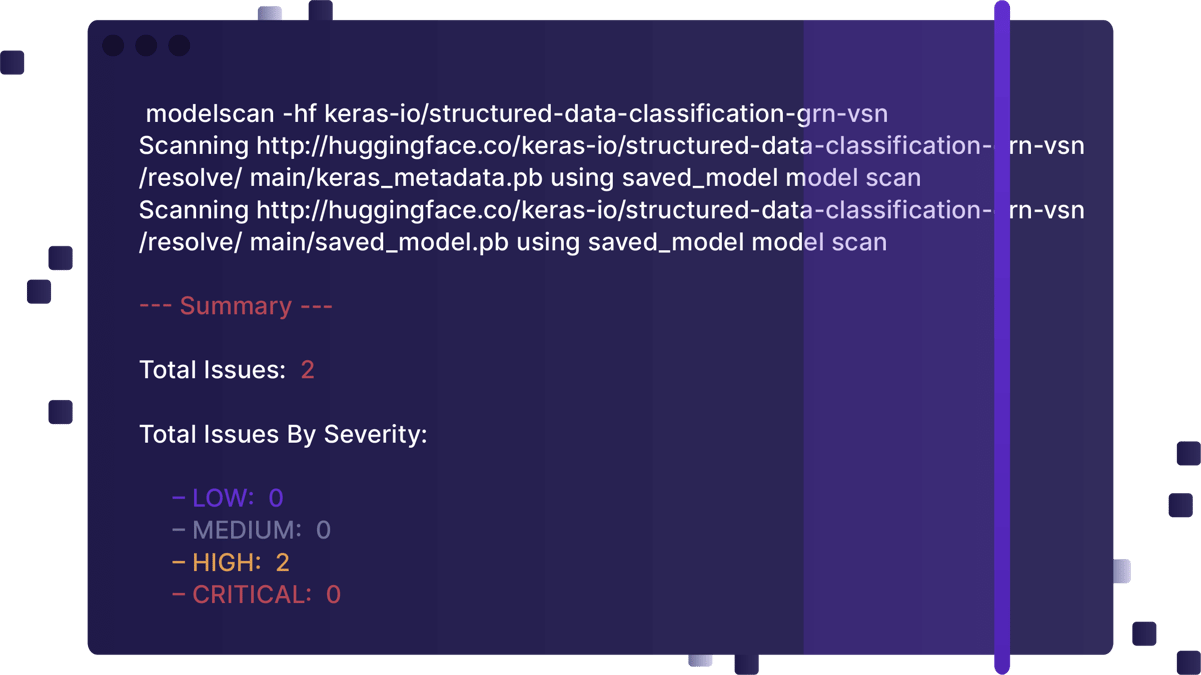Select the Total Issues By Severity heading

click(x=283, y=434)
